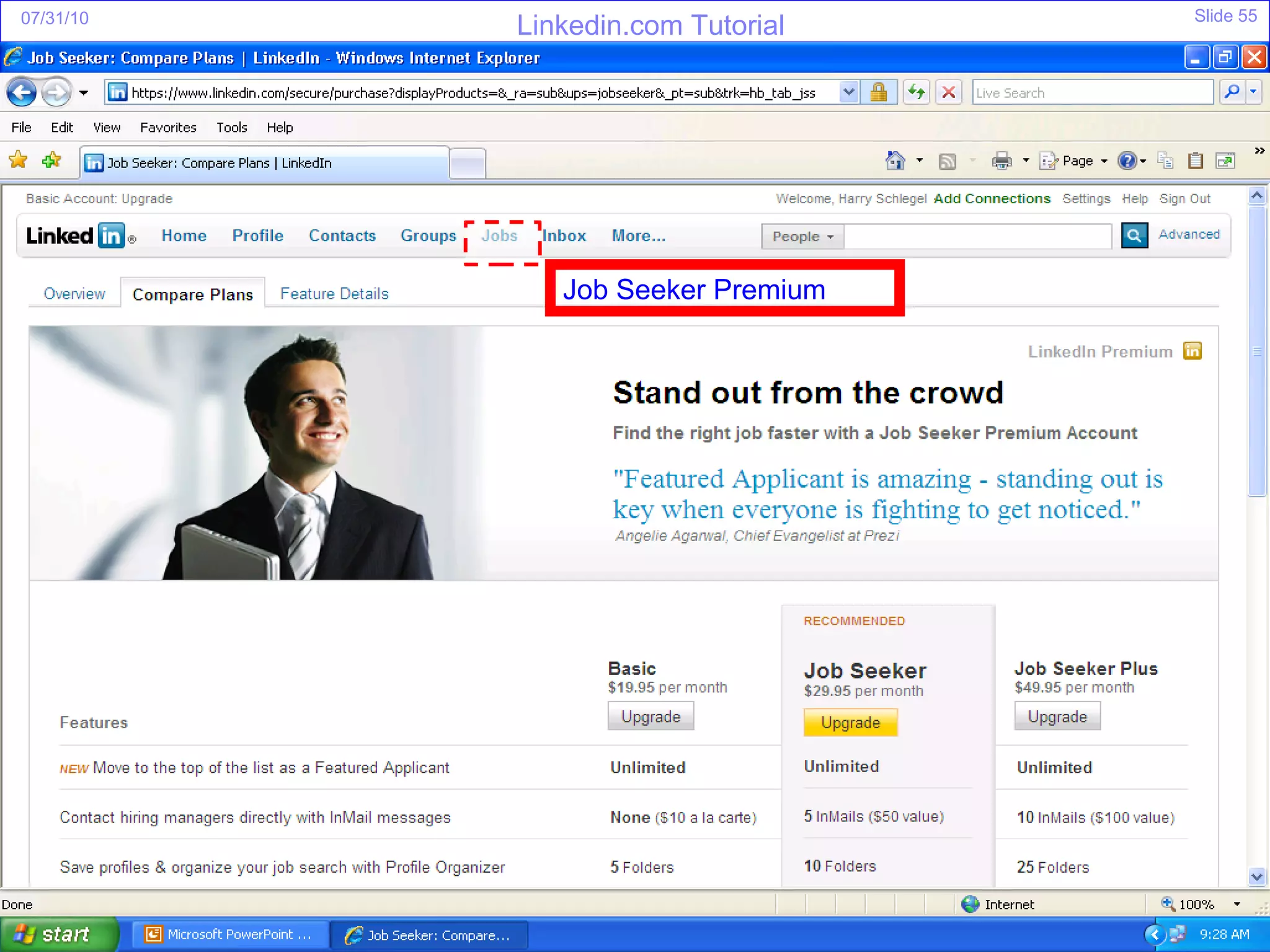Open the People search type dropdown
The image size is (1270, 952).
tap(802, 236)
